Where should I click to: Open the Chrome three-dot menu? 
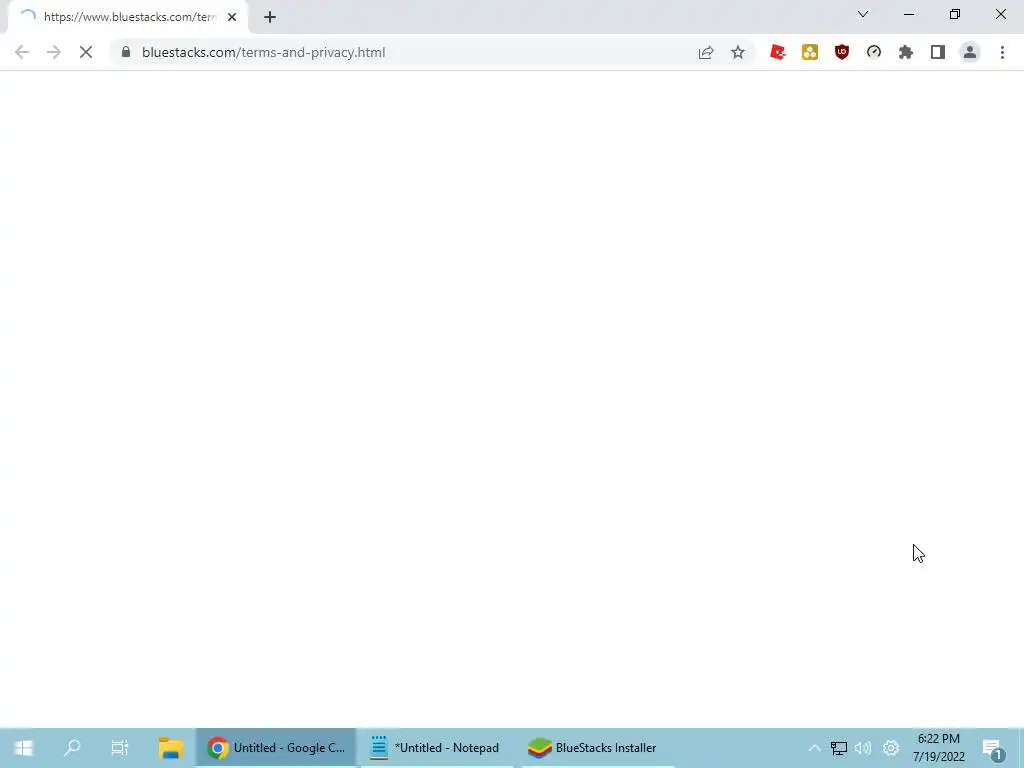(1002, 52)
